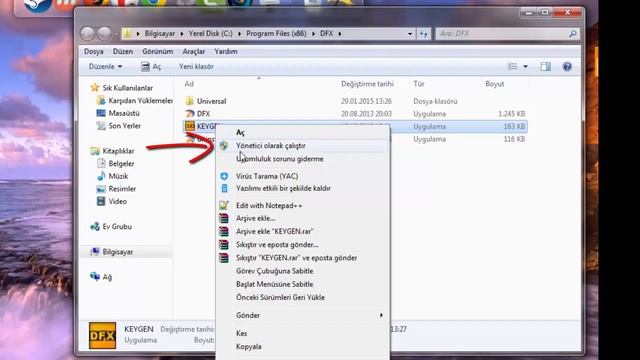The image size is (640, 360).
Task: Click the Universal folder icon
Action: pos(189,101)
